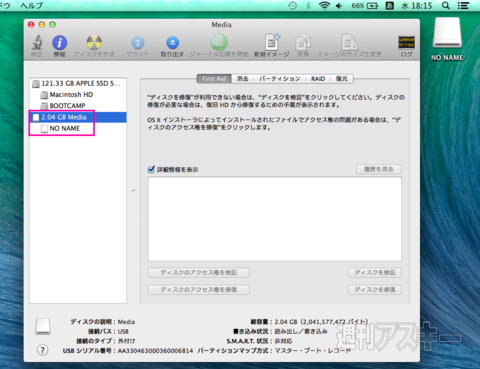Open Spotlight search in menu bar

tap(446, 6)
